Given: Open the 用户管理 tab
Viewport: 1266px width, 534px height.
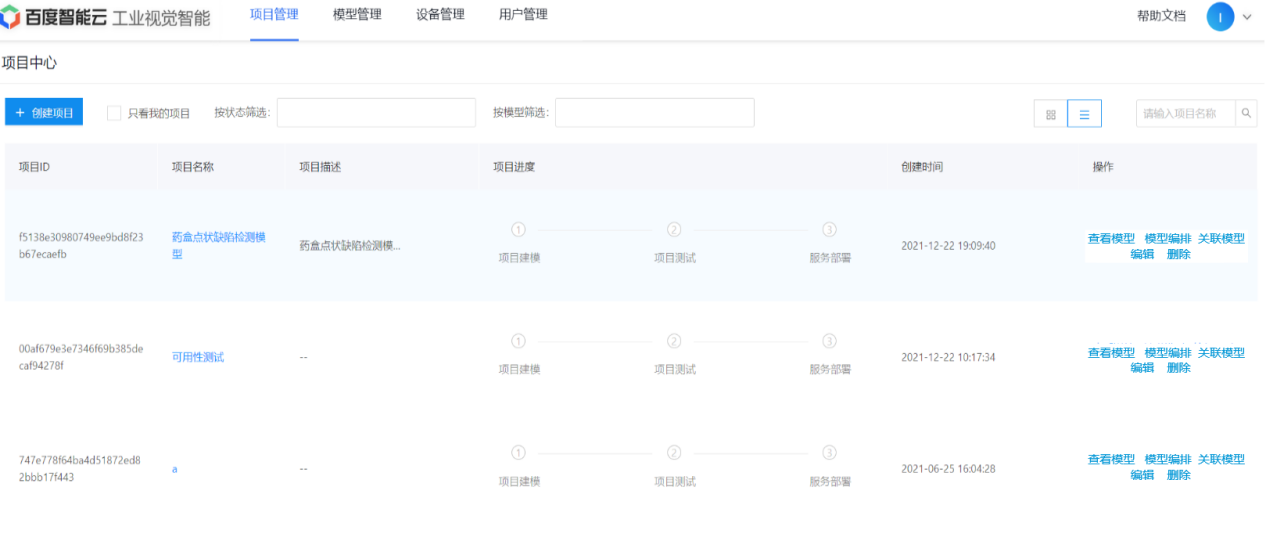Looking at the screenshot, I should coord(523,15).
